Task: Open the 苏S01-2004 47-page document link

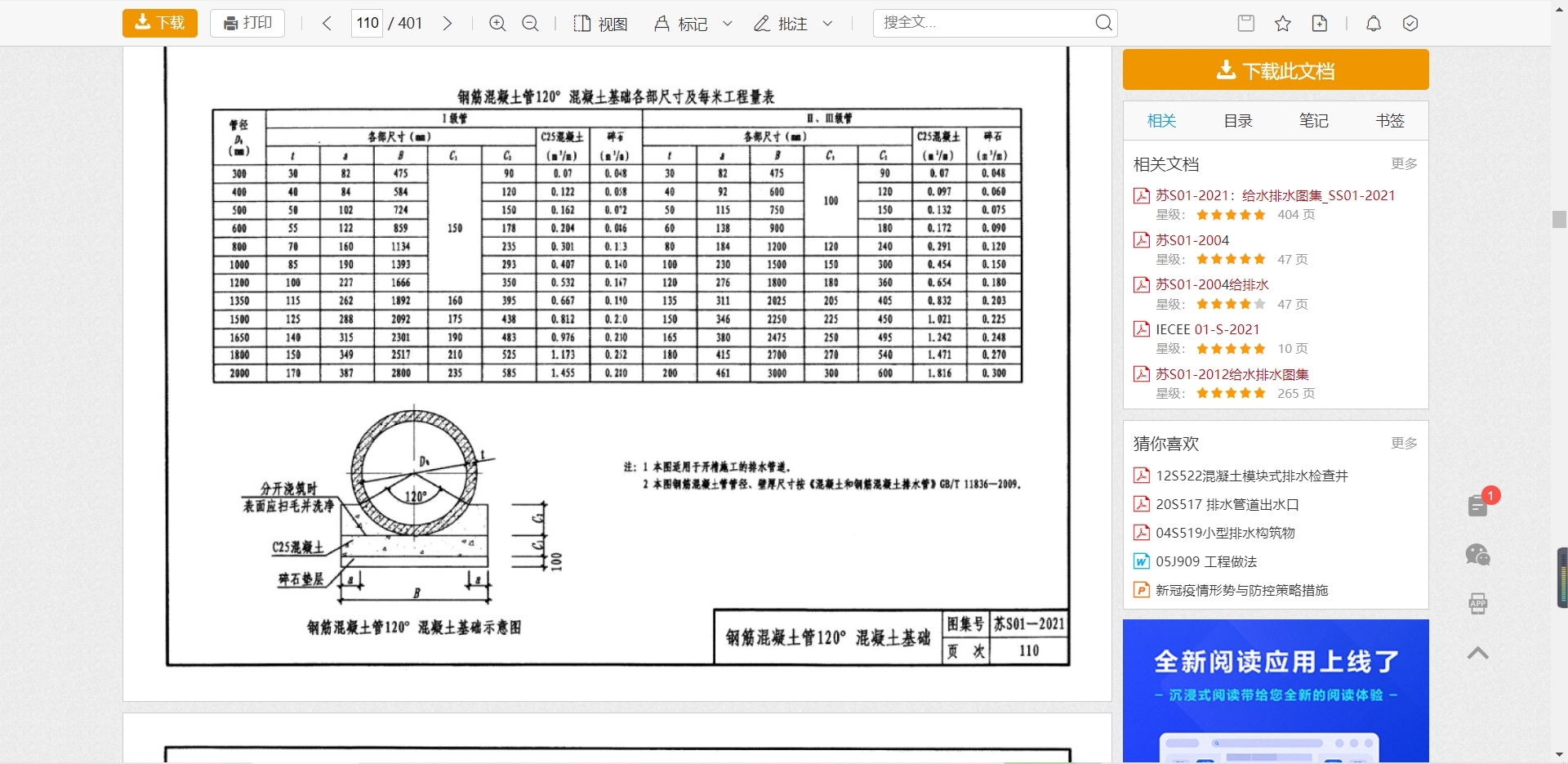Action: [x=1192, y=240]
